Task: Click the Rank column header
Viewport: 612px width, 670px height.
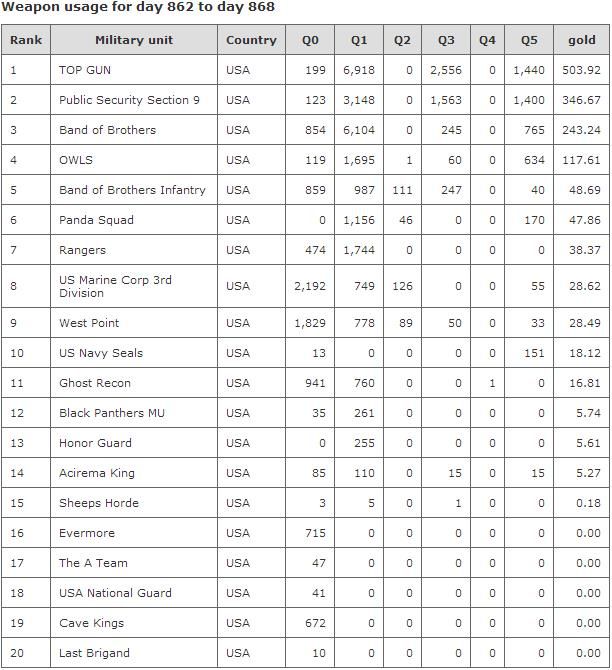Action: (x=26, y=40)
